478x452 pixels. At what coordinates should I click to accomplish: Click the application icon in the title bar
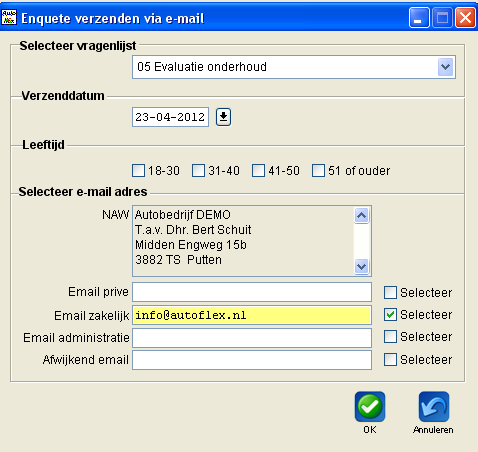point(8,17)
